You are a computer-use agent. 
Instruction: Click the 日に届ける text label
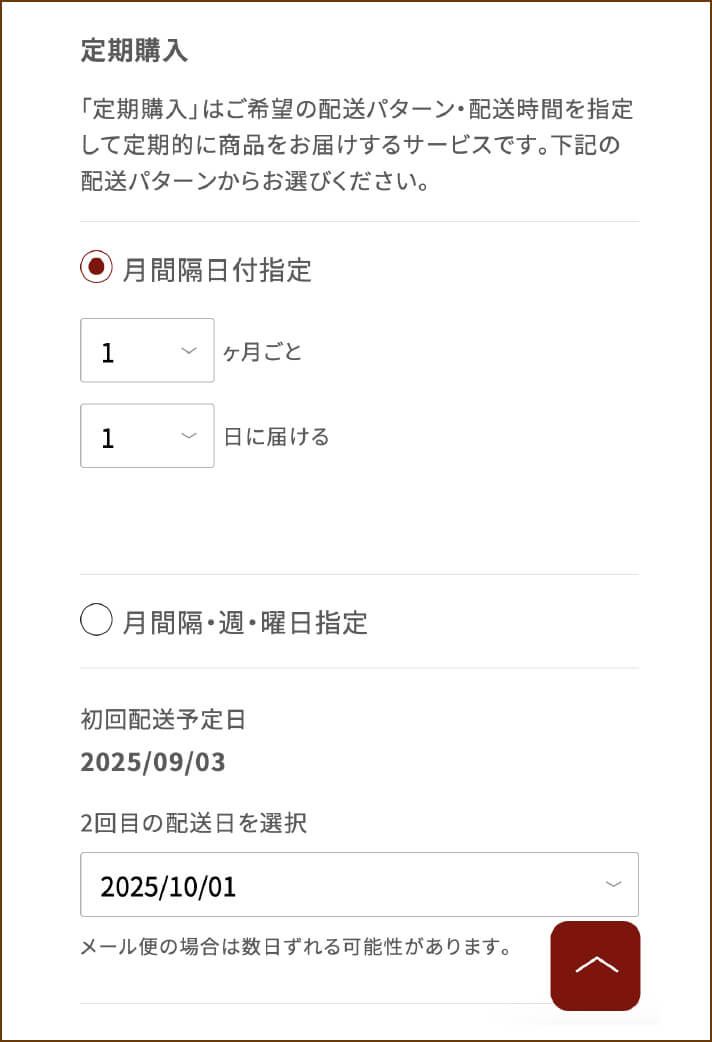click(276, 437)
